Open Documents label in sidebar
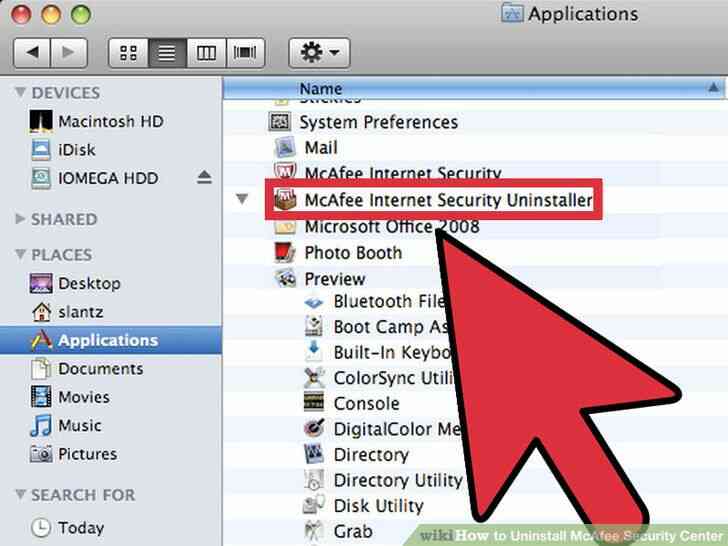The height and width of the screenshot is (546, 728). 101,369
